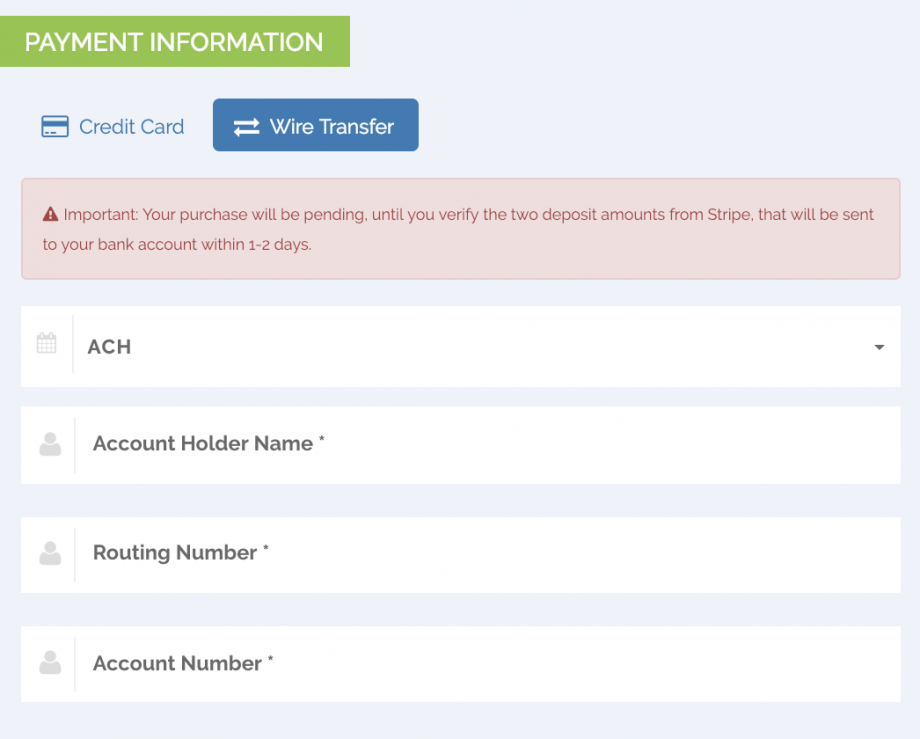This screenshot has height=739, width=920.
Task: Click the calendar icon beside ACH
Action: click(x=47, y=344)
